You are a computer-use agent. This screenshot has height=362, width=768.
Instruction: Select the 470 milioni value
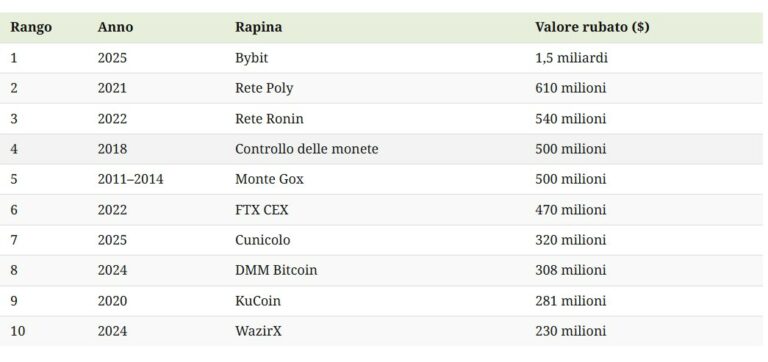570,210
